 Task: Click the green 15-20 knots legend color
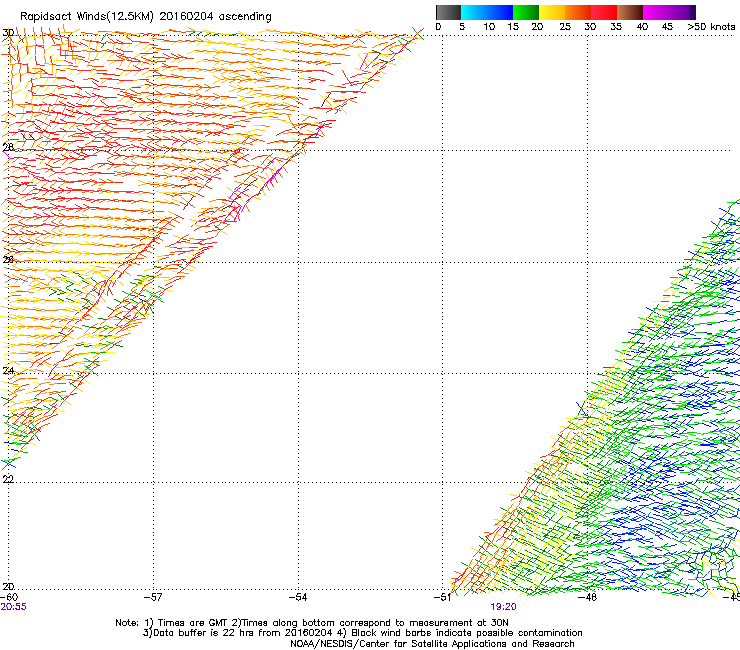click(526, 12)
